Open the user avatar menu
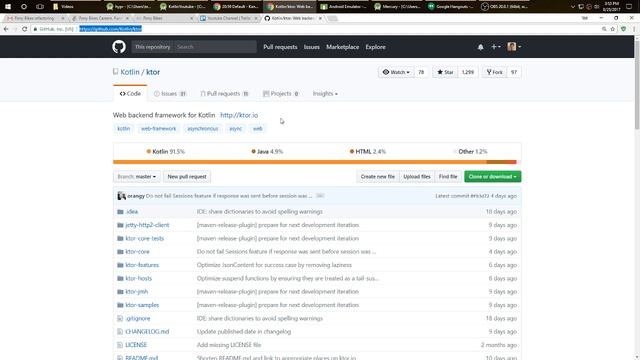The width and height of the screenshot is (640, 360). [x=514, y=47]
